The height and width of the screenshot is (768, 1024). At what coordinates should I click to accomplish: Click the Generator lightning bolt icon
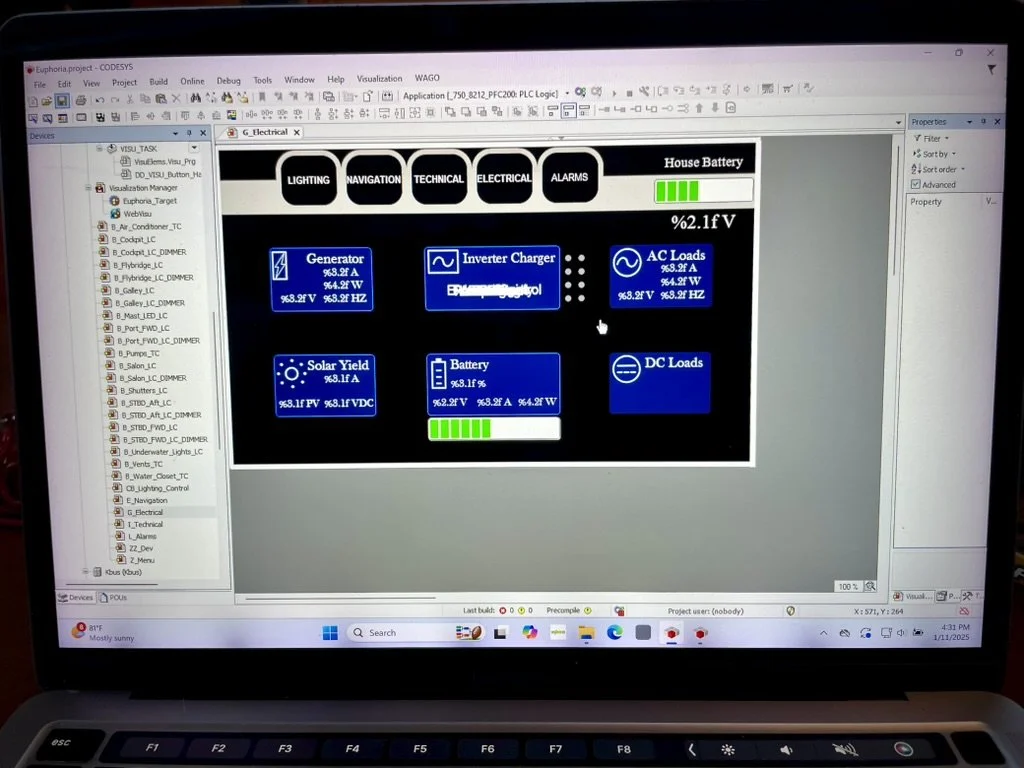[280, 266]
